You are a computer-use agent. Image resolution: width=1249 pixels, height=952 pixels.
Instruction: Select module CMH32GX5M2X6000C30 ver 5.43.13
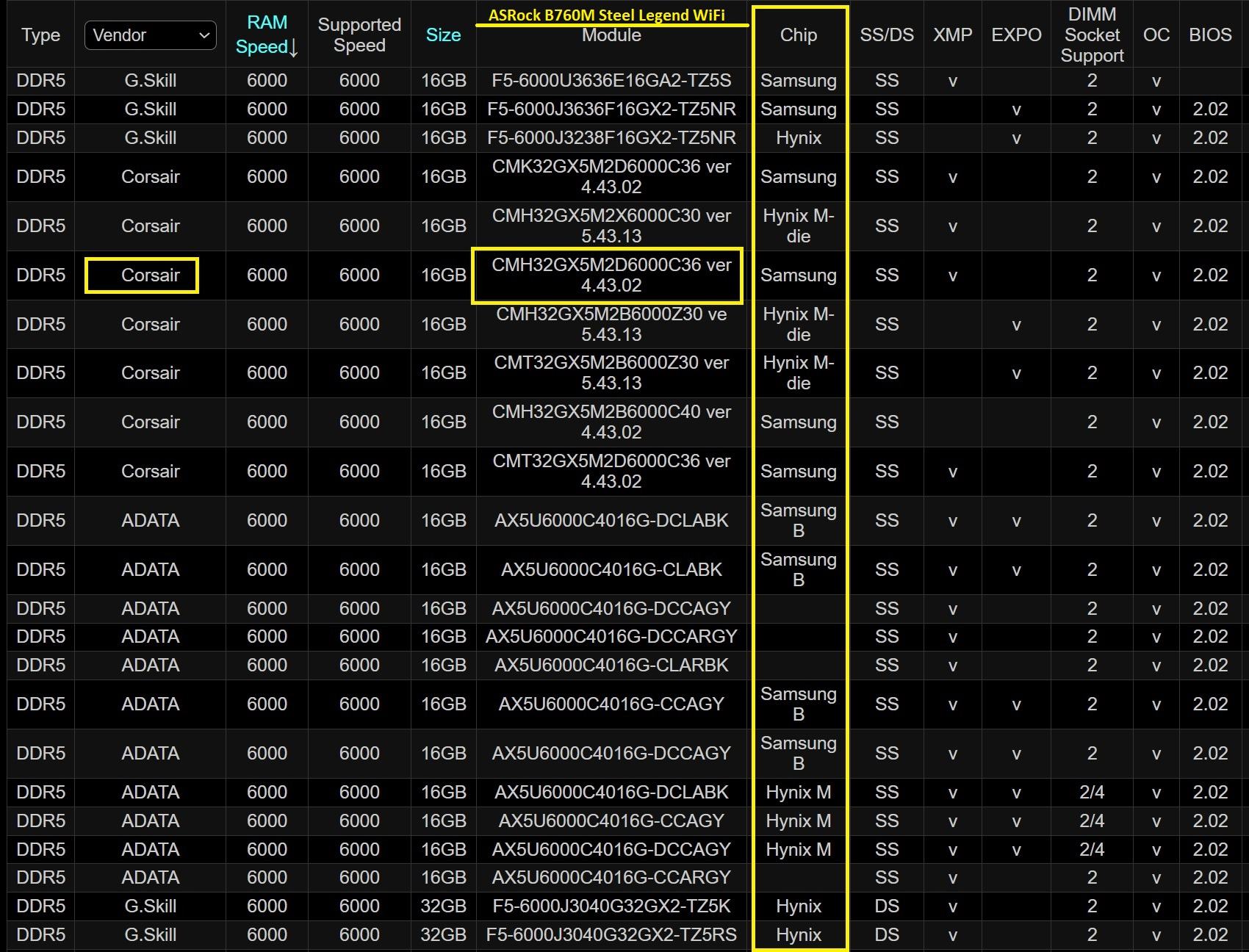(x=611, y=226)
